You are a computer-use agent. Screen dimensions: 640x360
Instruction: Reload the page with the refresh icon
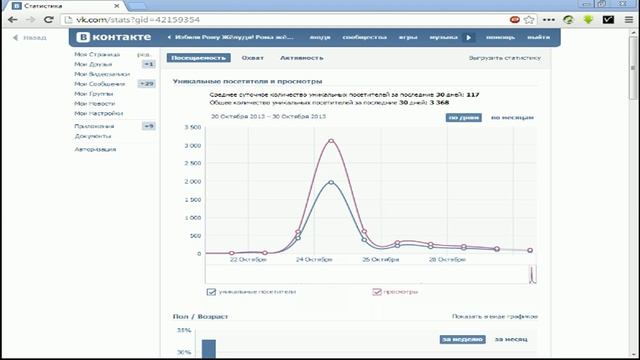coord(49,20)
